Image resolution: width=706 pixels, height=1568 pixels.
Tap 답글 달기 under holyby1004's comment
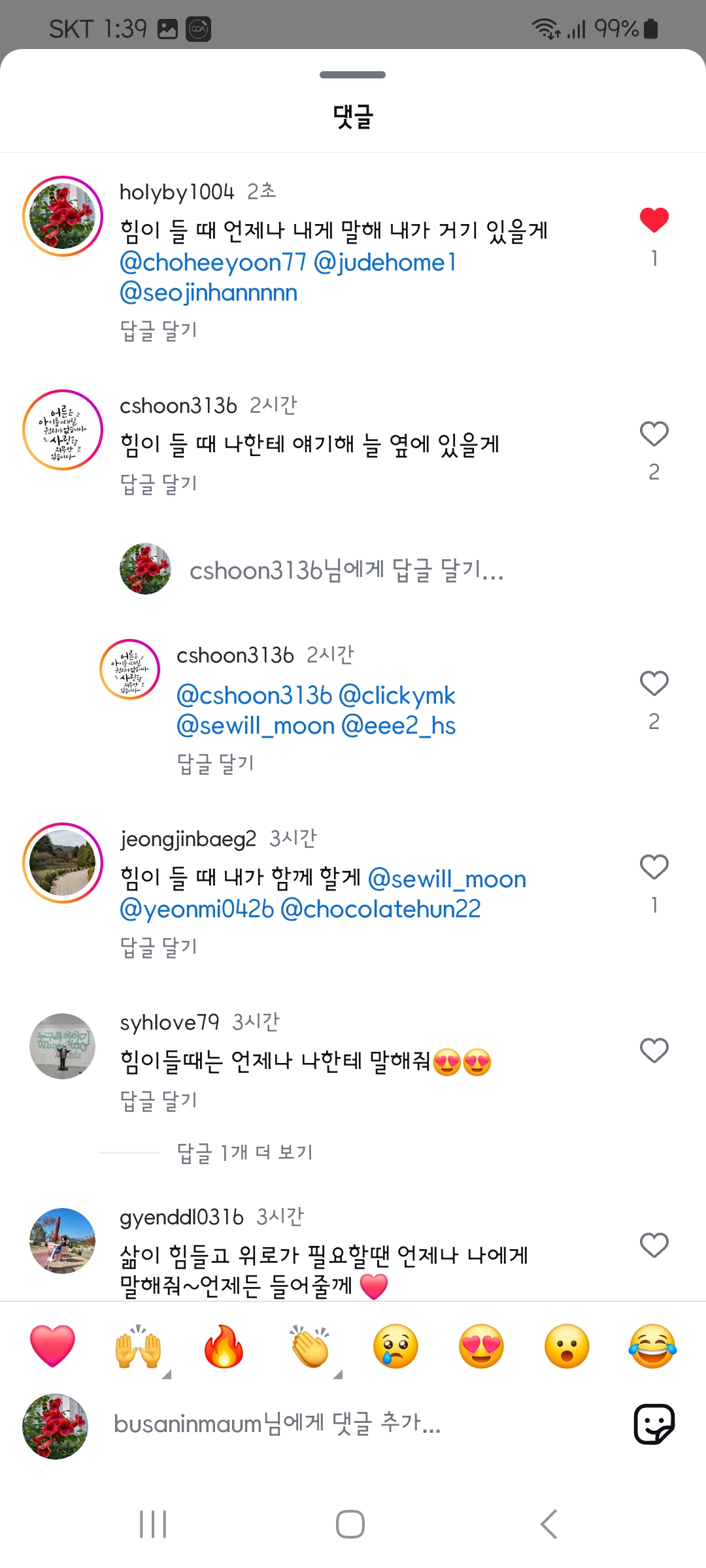pyautogui.click(x=159, y=331)
